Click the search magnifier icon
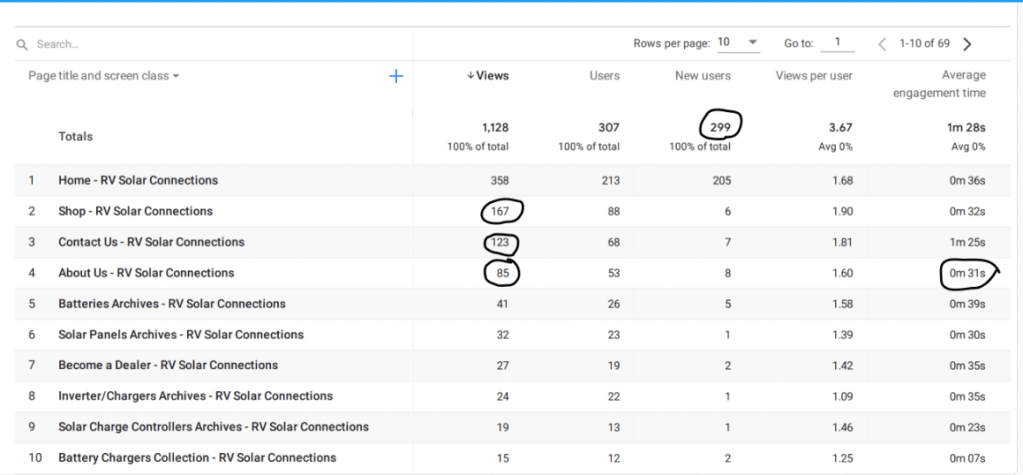Screen dimensions: 1023x475 pyautogui.click(x=22, y=44)
